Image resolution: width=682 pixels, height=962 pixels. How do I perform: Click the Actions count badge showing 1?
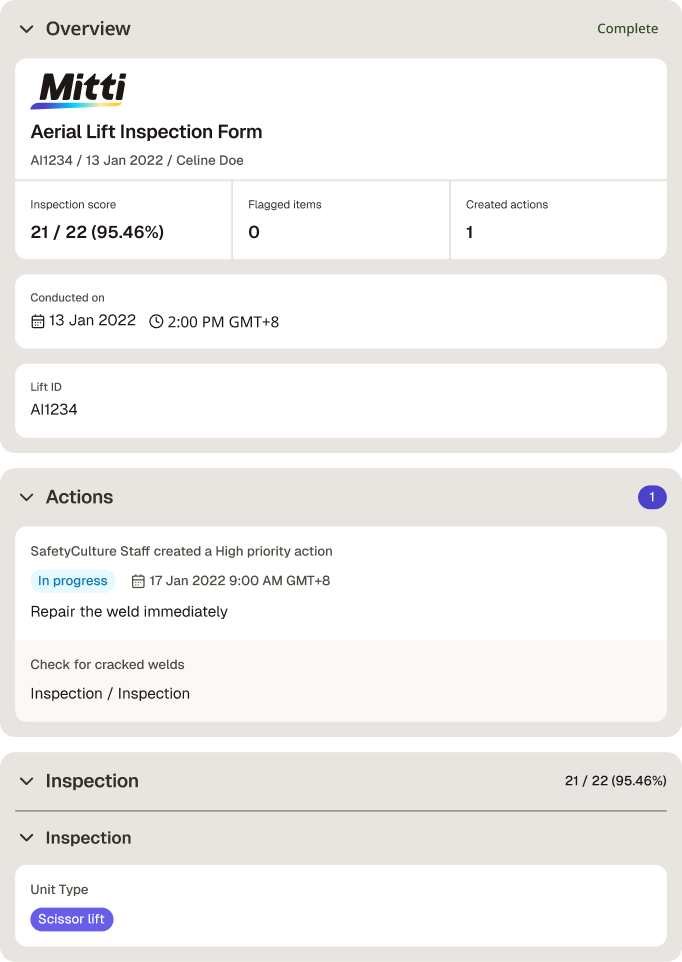652,497
